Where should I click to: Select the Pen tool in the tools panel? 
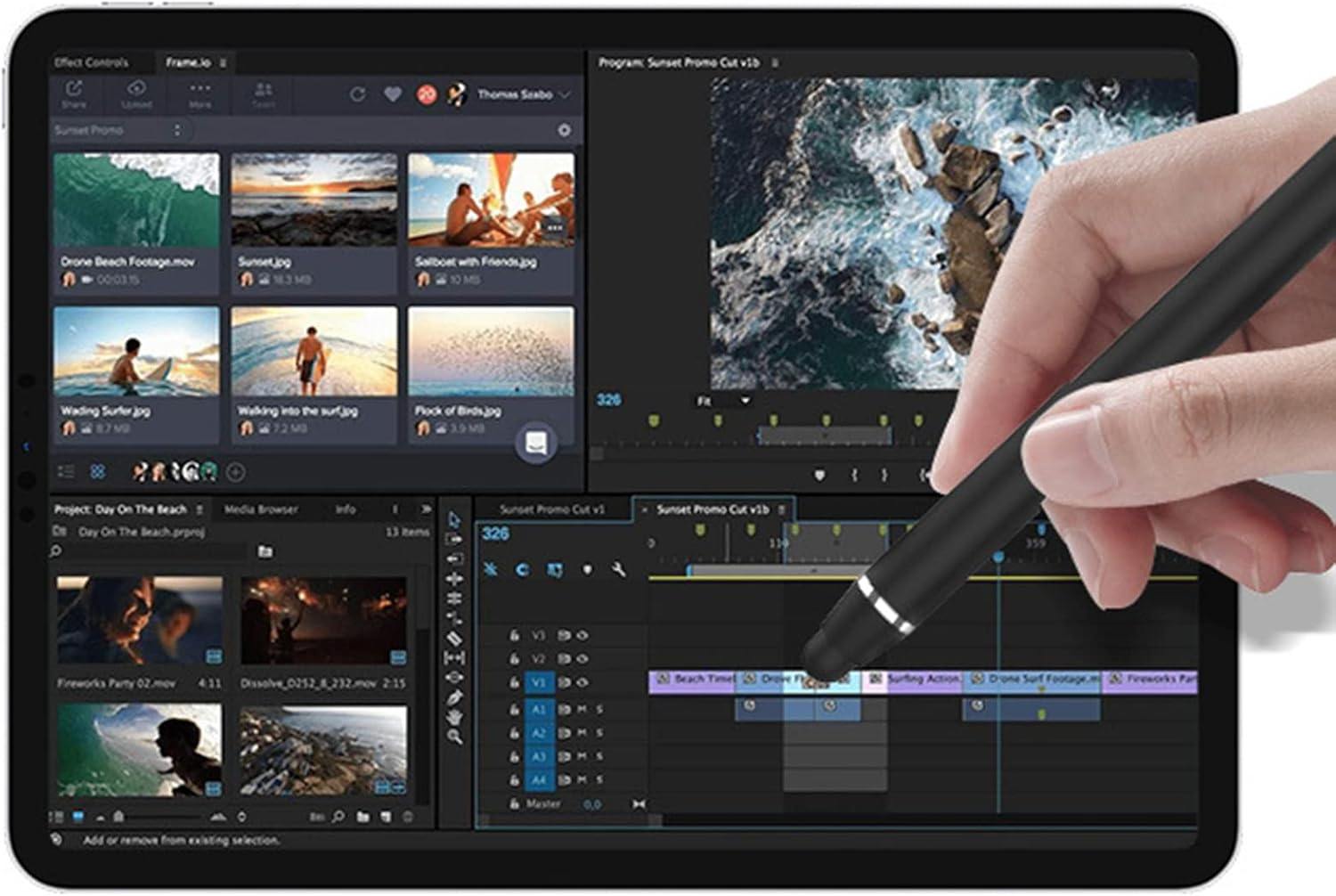point(454,697)
